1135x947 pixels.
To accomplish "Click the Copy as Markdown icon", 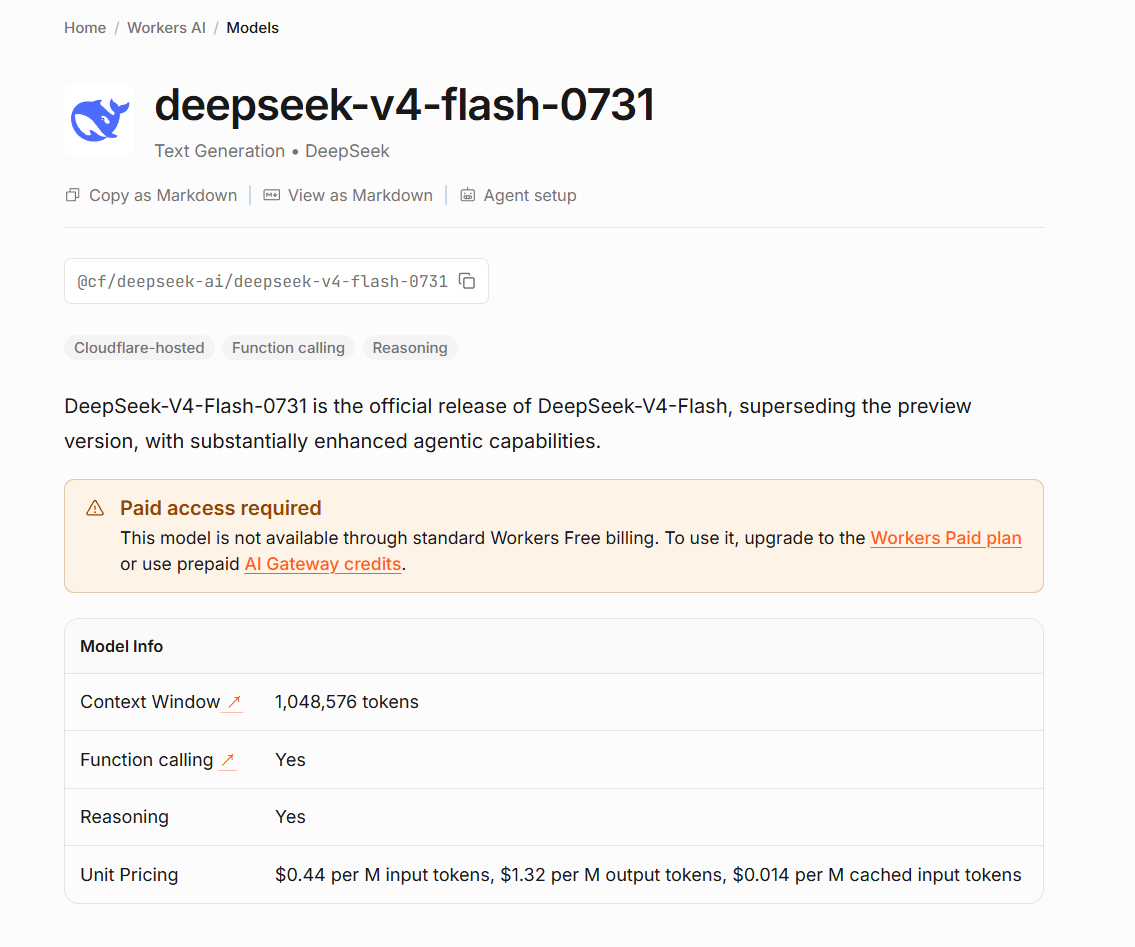I will pyautogui.click(x=72, y=195).
